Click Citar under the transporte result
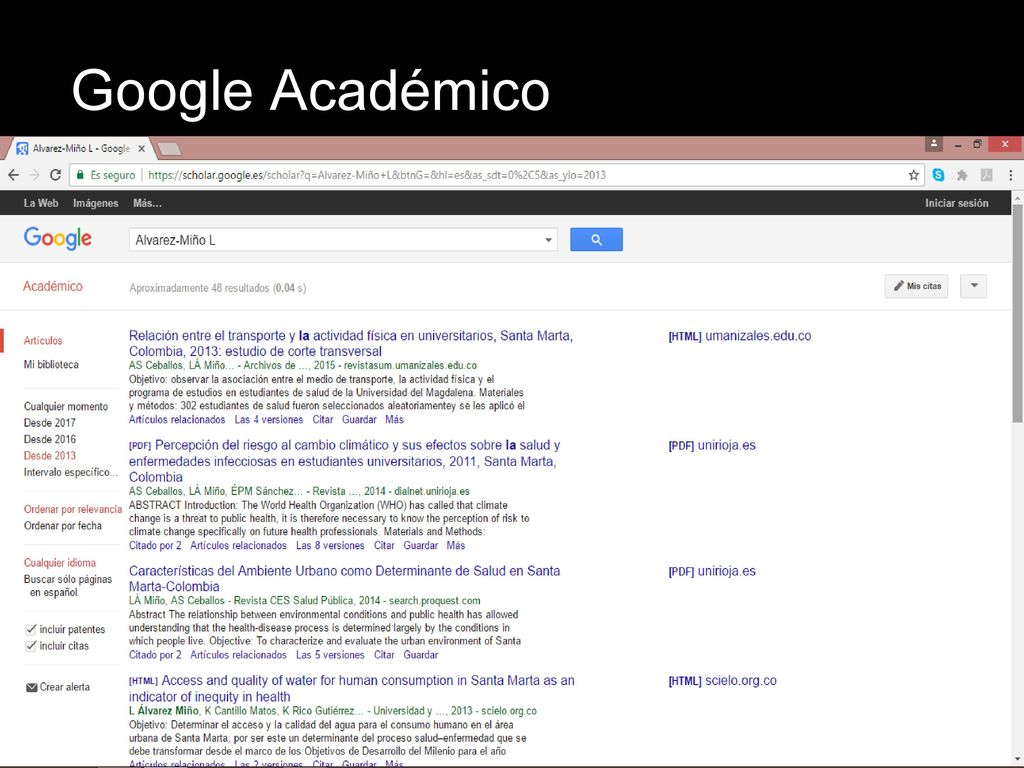The height and width of the screenshot is (768, 1024). coord(323,419)
